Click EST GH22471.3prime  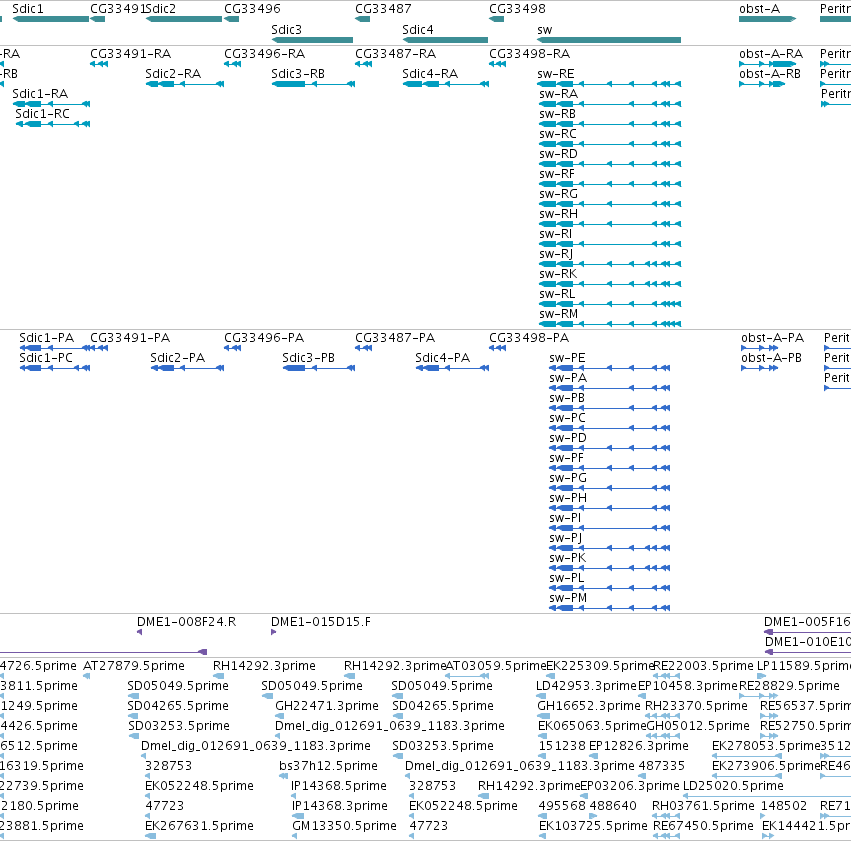pyautogui.click(x=278, y=716)
